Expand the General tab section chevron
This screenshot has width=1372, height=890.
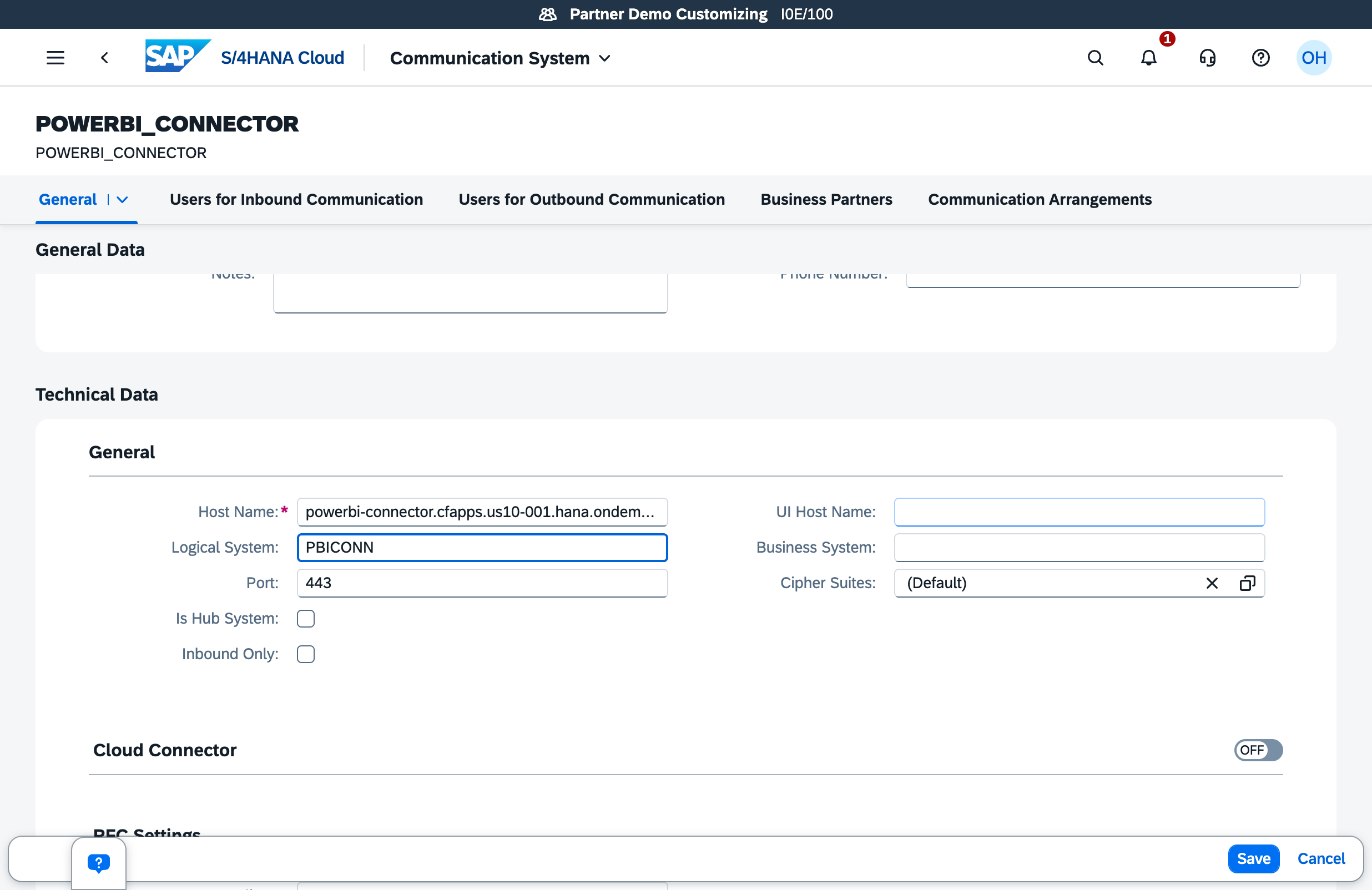(x=122, y=199)
